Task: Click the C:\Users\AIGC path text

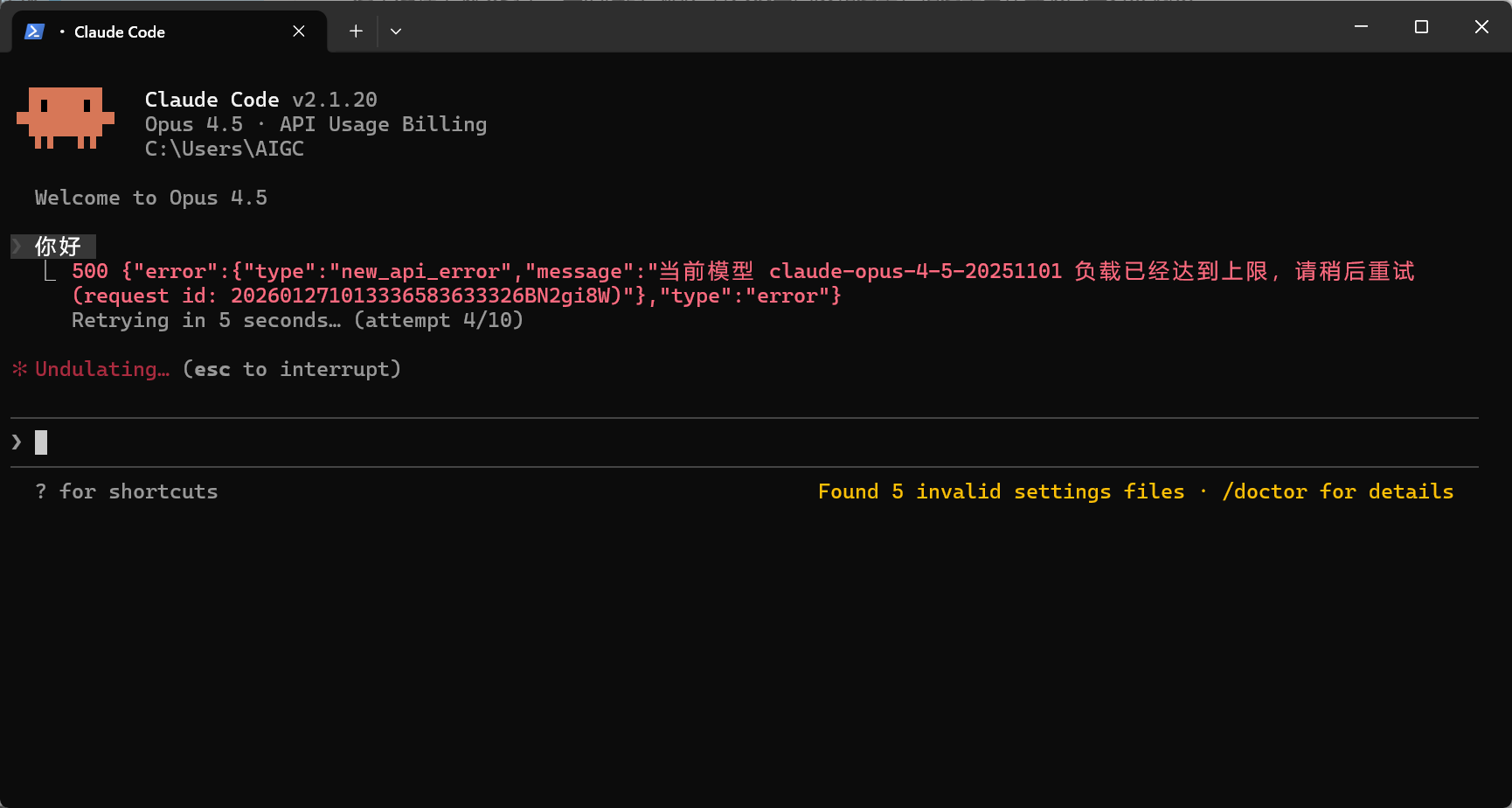Action: pos(225,149)
